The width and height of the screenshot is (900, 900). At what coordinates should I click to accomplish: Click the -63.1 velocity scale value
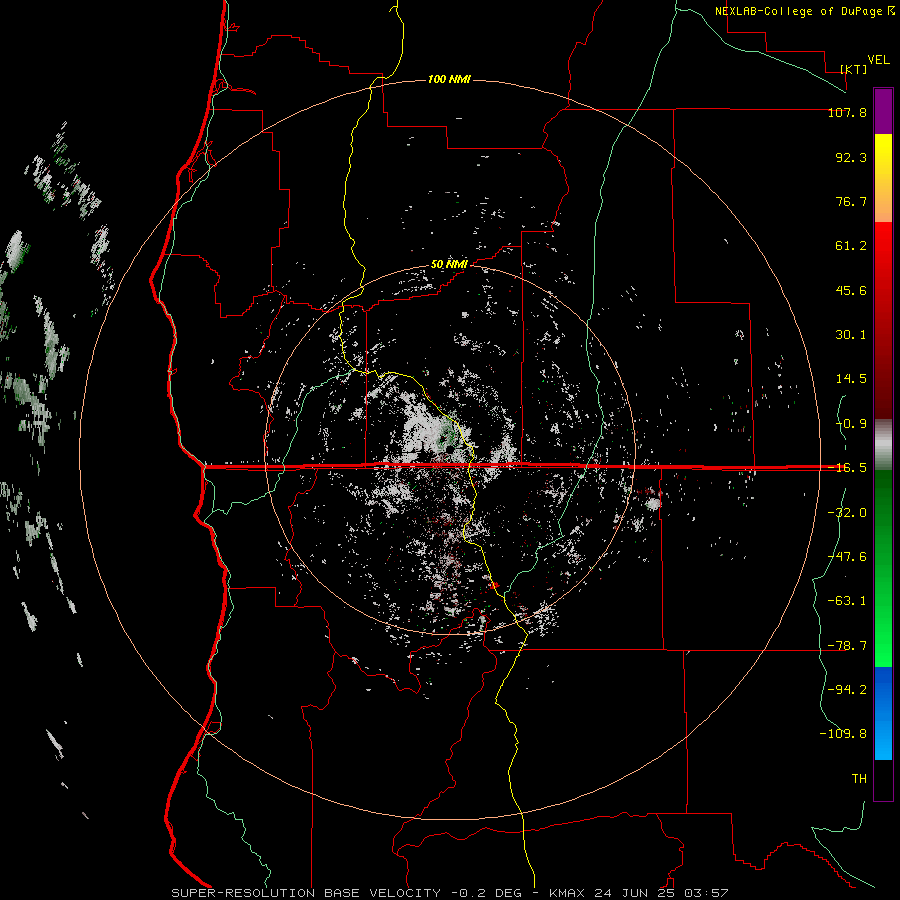pos(847,601)
